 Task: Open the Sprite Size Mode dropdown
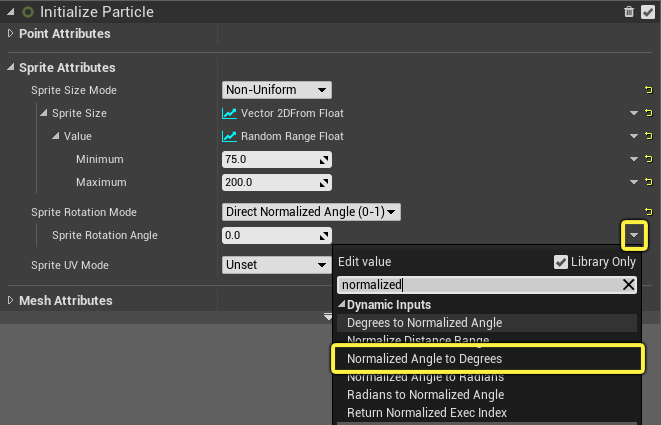tap(277, 90)
